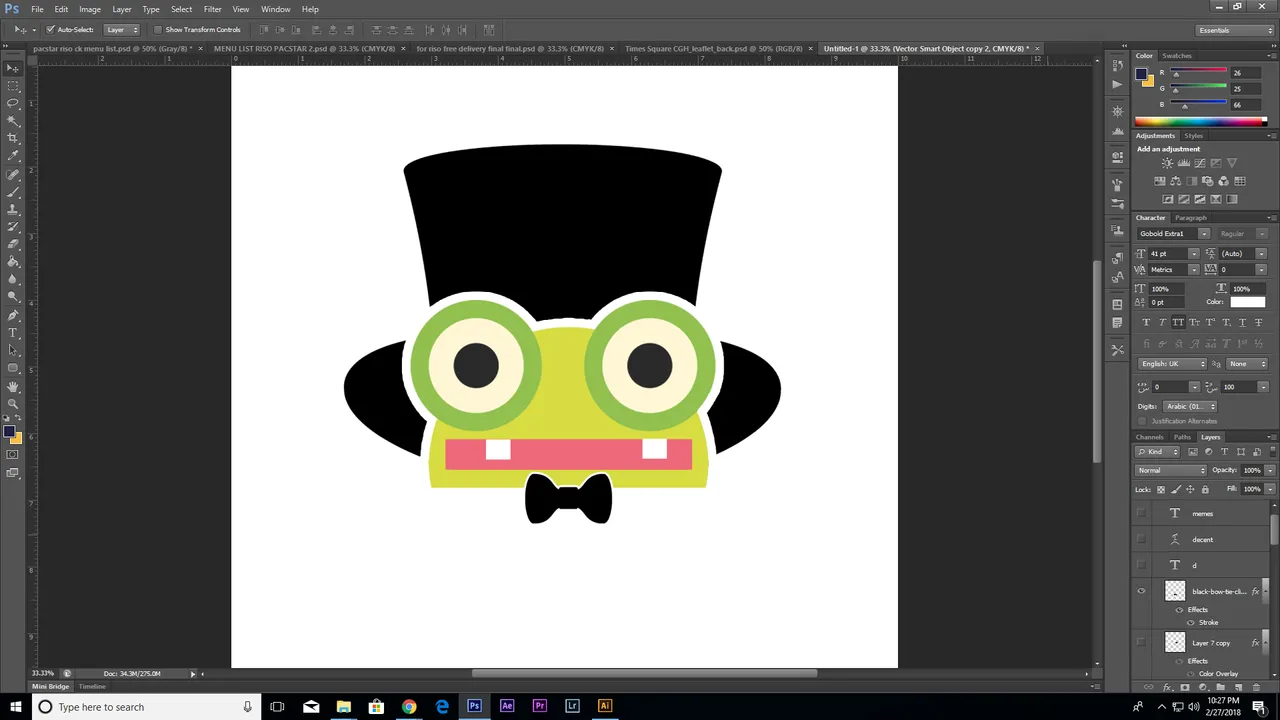Show the Layer 7 copy layer

(x=1141, y=643)
